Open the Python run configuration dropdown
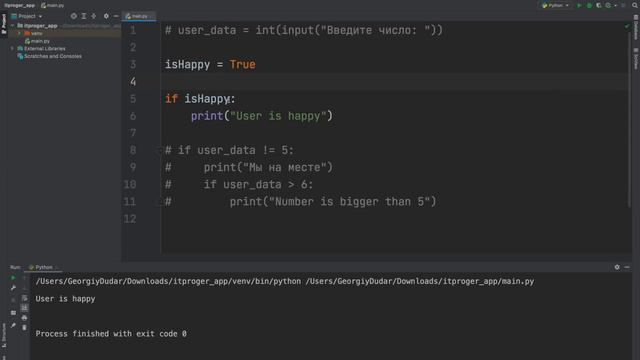The height and width of the screenshot is (360, 640). pyautogui.click(x=556, y=5)
